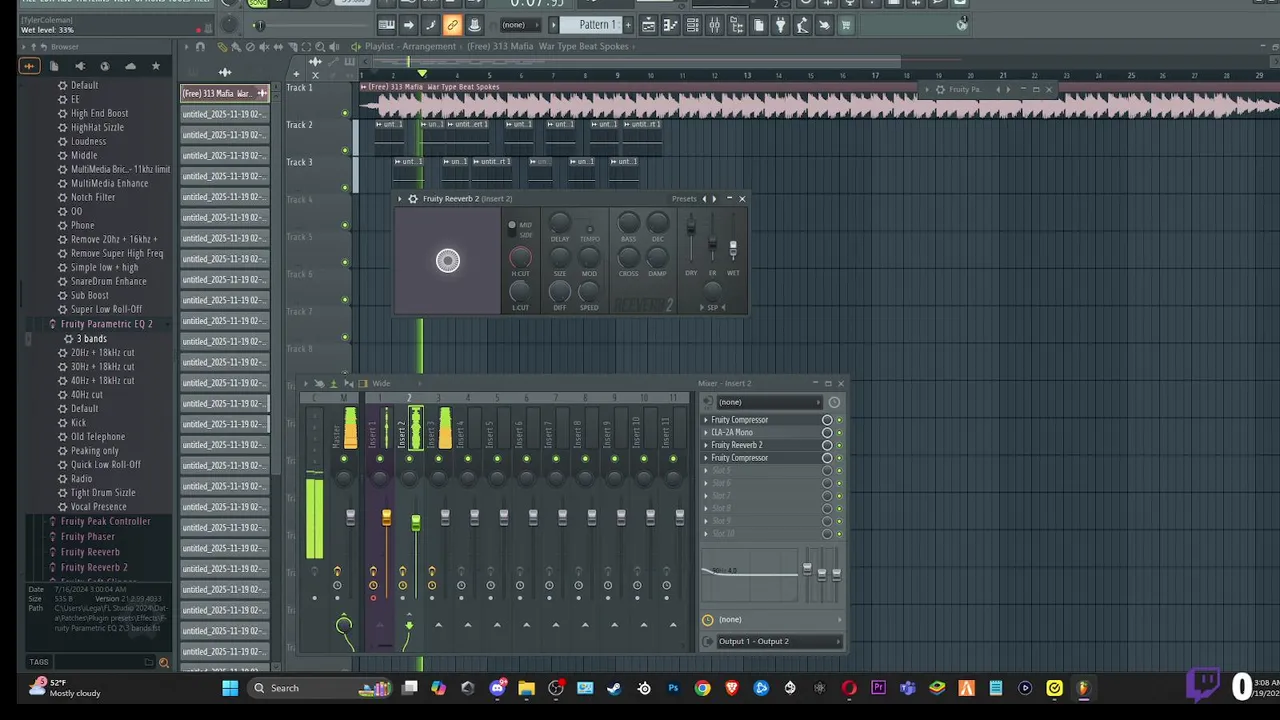
Task: Select next preset in Fruity Reeverb 2
Action: pyautogui.click(x=714, y=199)
